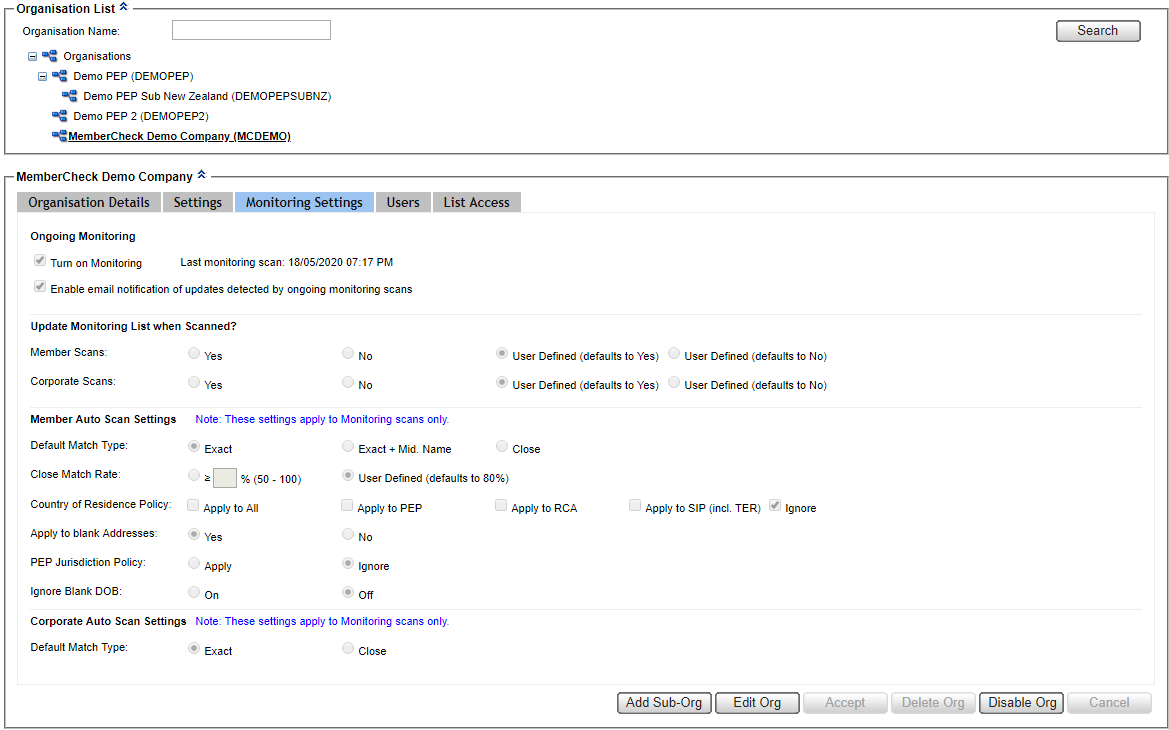Click the Demo PEP Sub New Zealand icon

click(69, 96)
